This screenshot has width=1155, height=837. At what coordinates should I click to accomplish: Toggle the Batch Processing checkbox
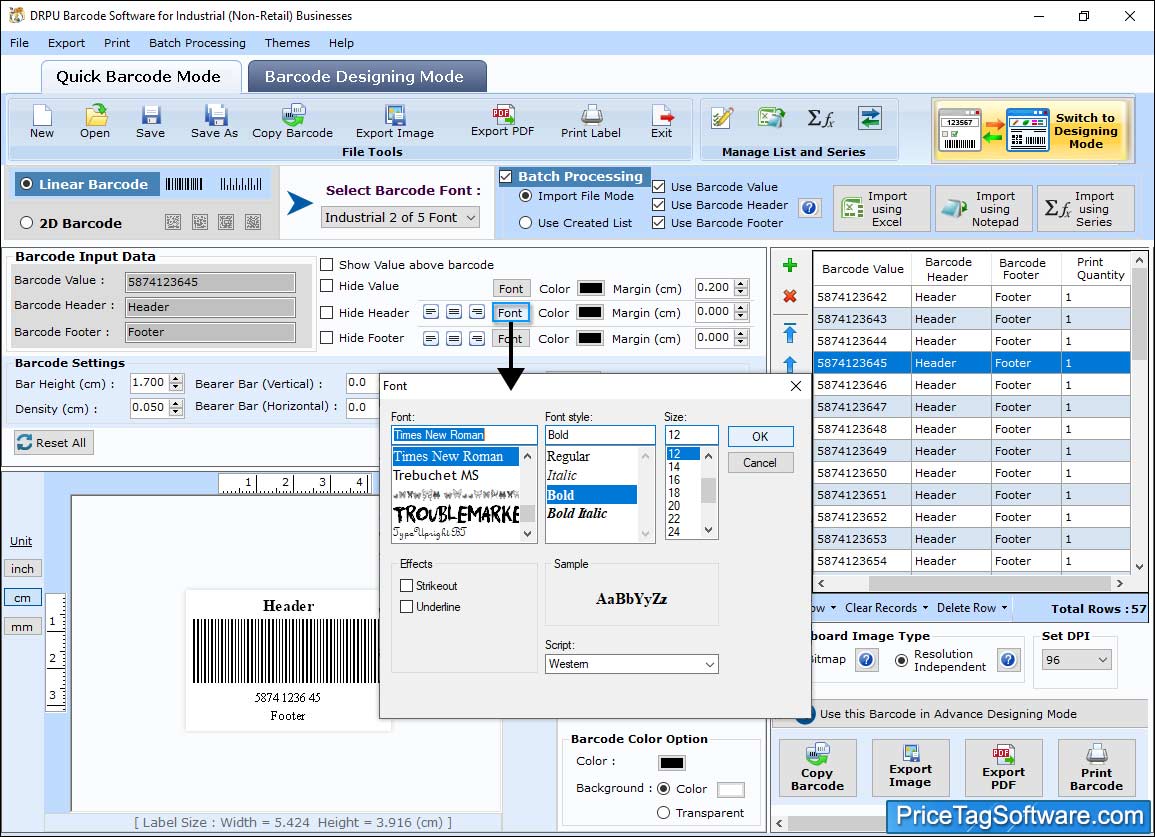(506, 176)
